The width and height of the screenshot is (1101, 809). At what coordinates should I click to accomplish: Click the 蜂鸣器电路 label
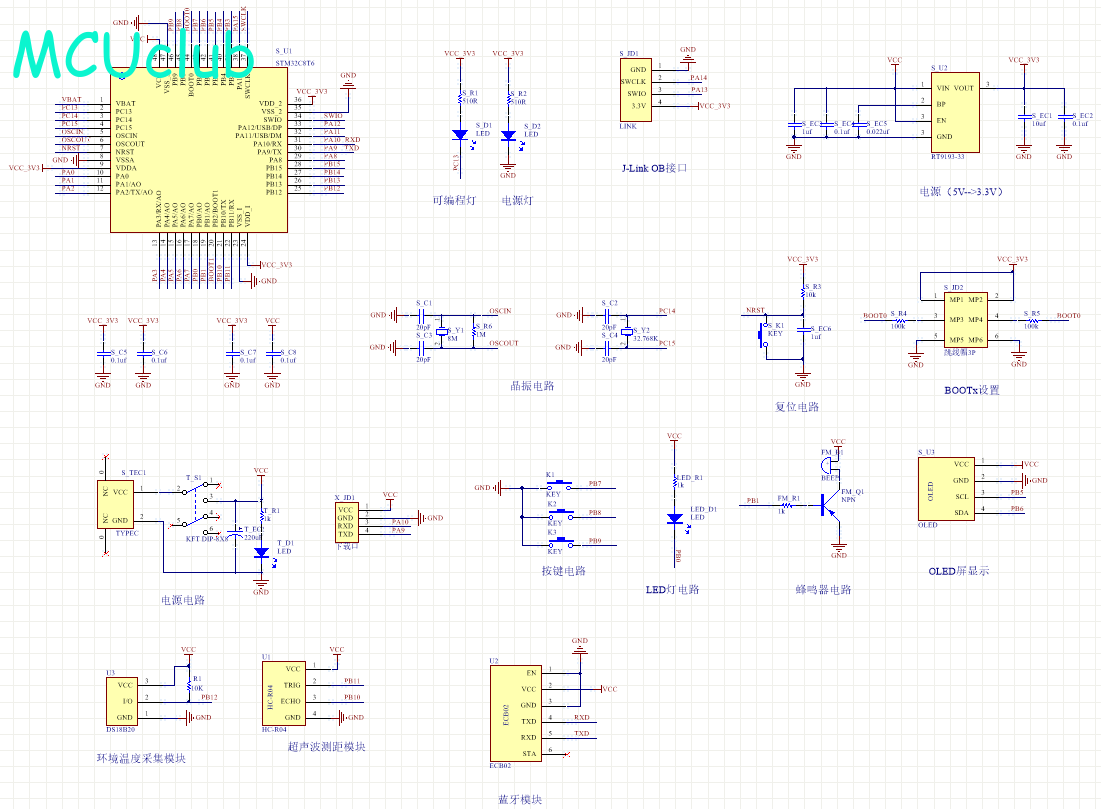(x=824, y=589)
